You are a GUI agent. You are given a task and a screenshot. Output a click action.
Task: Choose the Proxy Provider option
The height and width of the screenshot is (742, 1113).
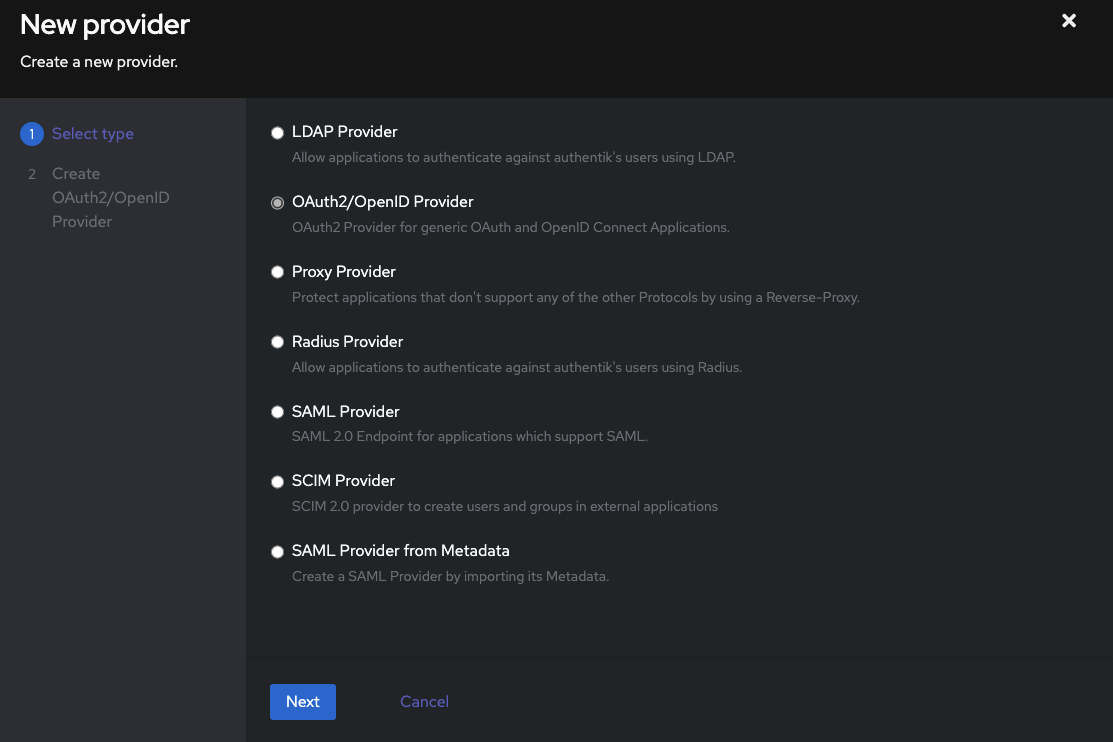point(277,272)
